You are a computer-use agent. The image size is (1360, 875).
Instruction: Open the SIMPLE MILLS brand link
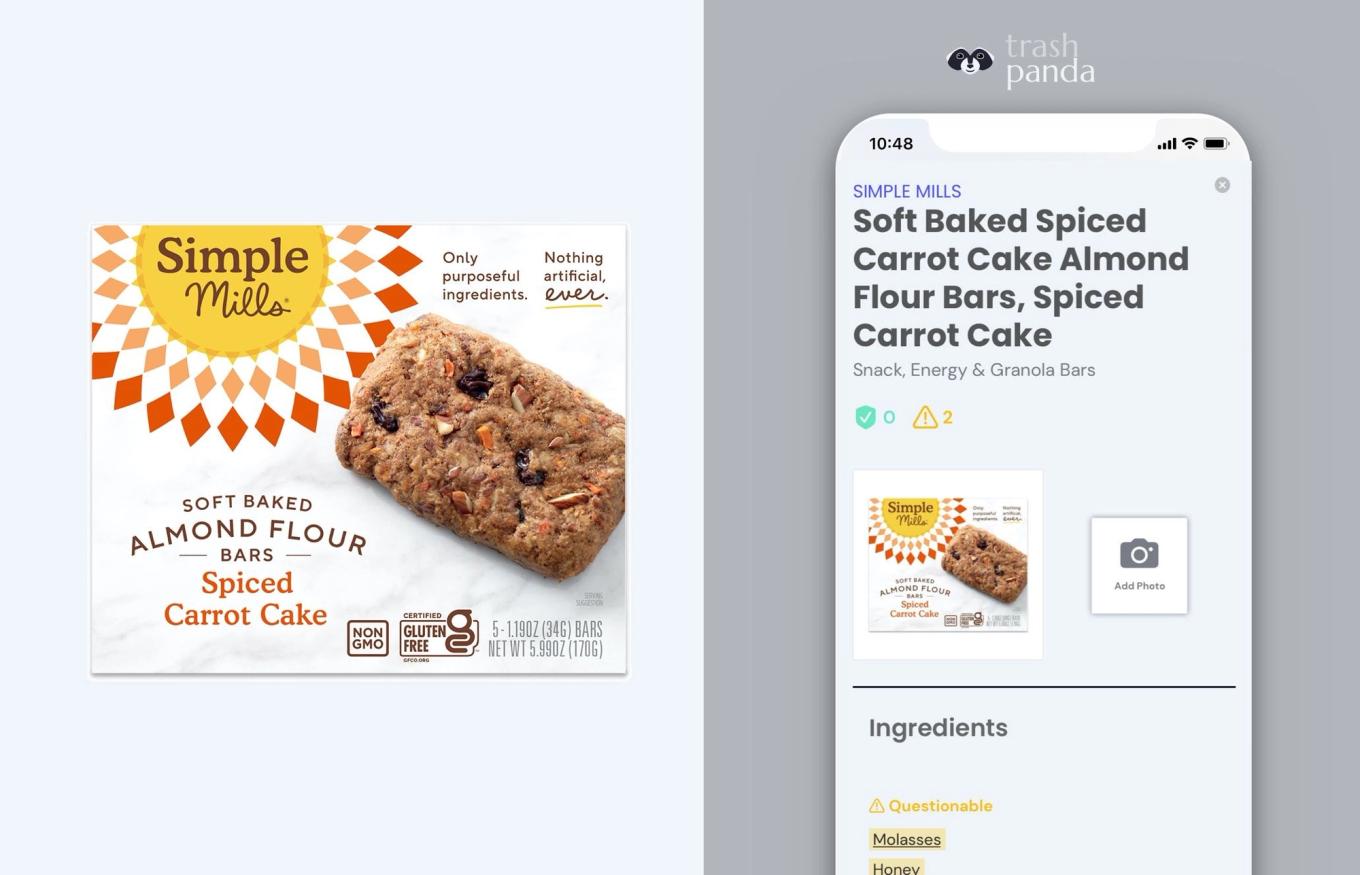(906, 191)
